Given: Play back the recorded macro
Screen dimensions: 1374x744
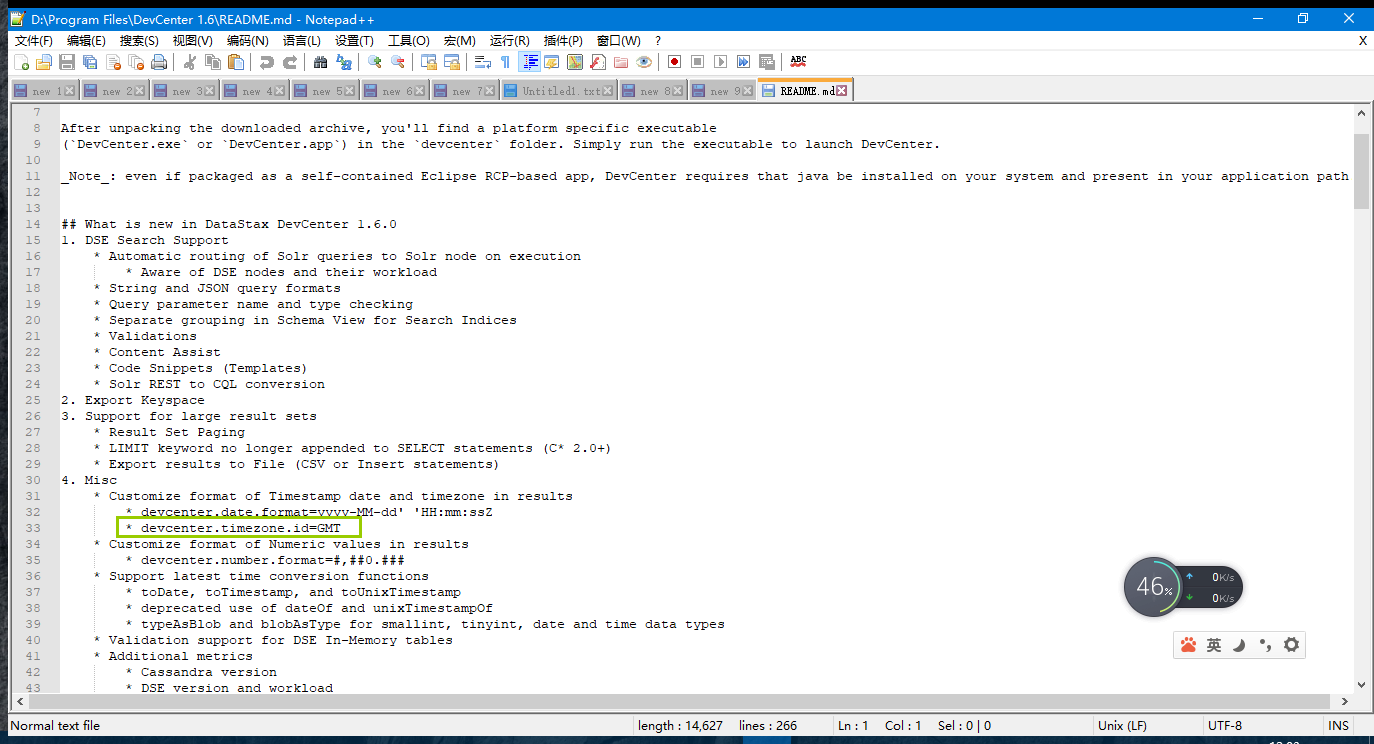Looking at the screenshot, I should pos(721,62).
